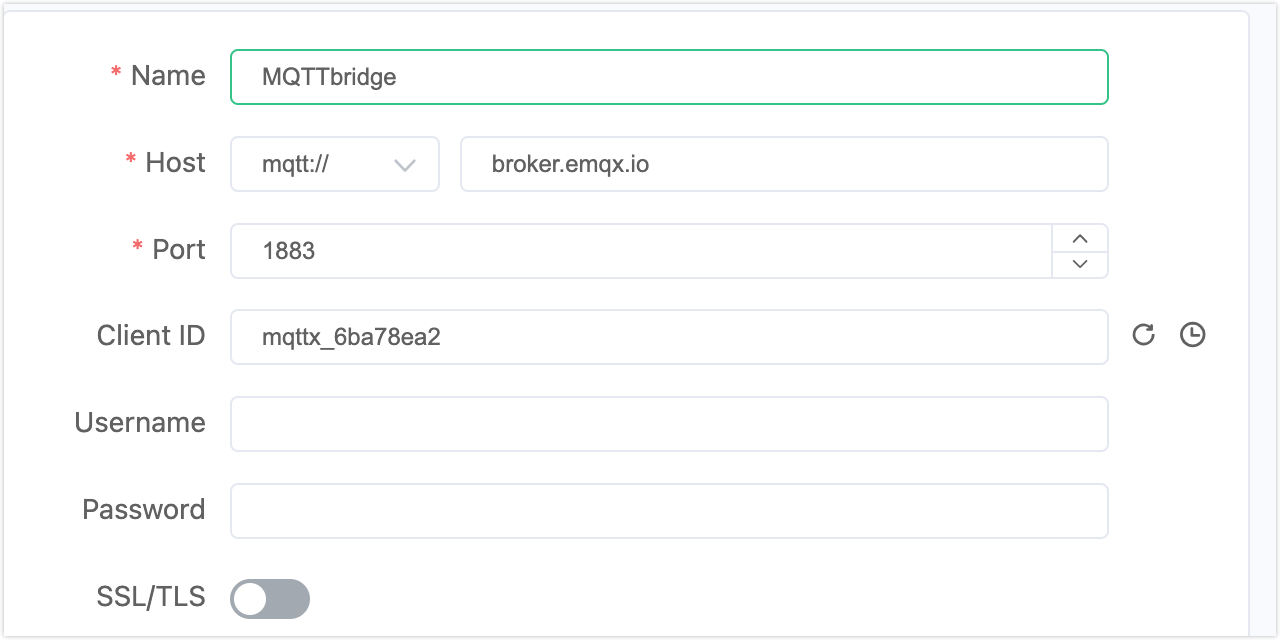Focus the Username input field
This screenshot has width=1280, height=640.
[669, 423]
